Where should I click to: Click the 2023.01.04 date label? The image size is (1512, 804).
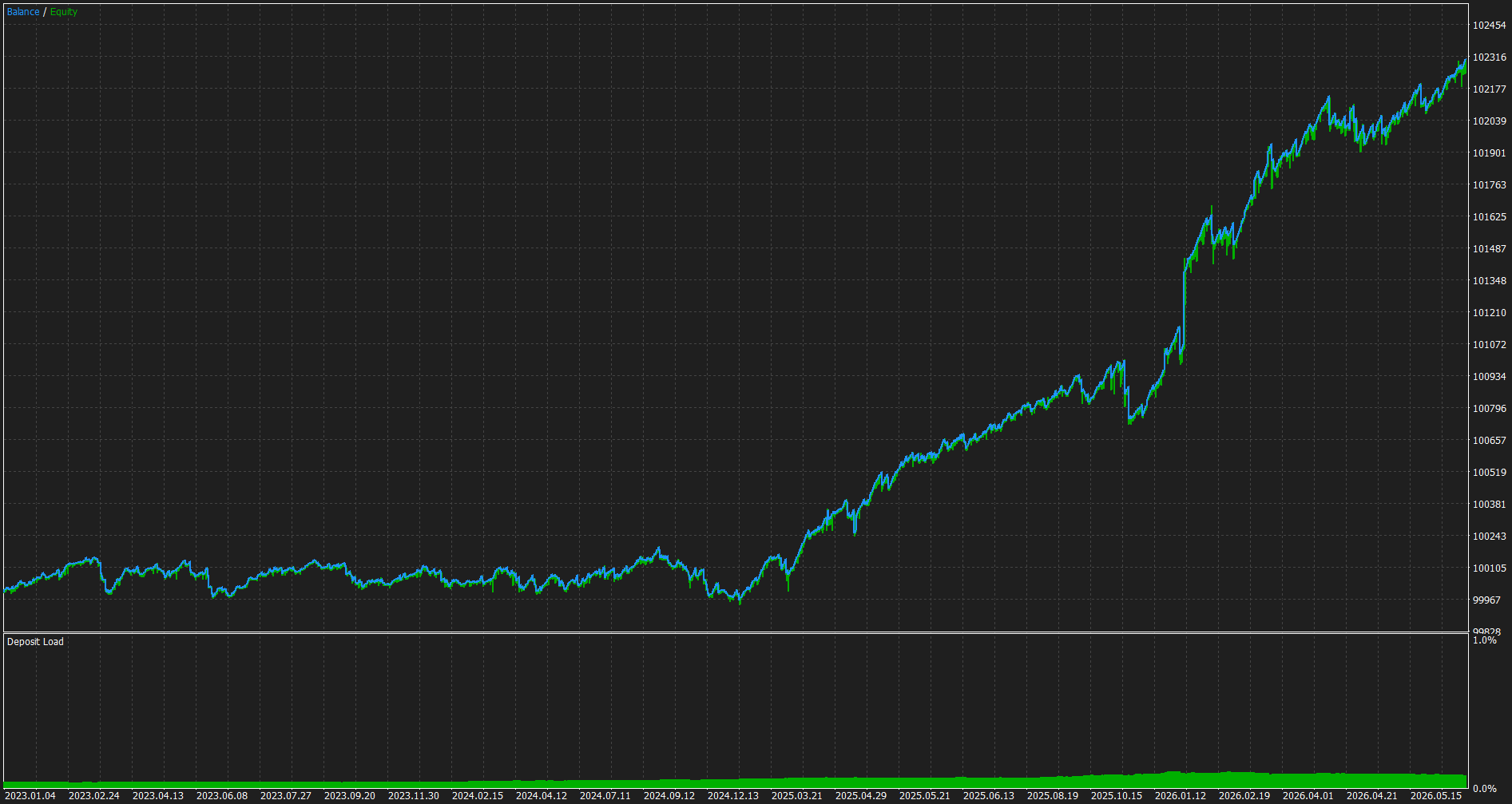click(30, 796)
